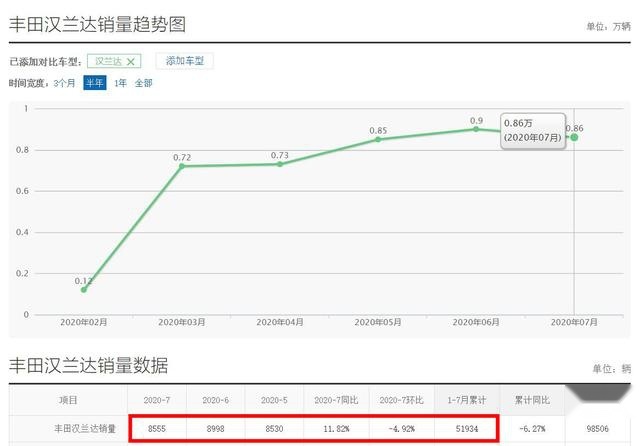Select the 半年 time range
This screenshot has height=446, width=640.
[95, 83]
